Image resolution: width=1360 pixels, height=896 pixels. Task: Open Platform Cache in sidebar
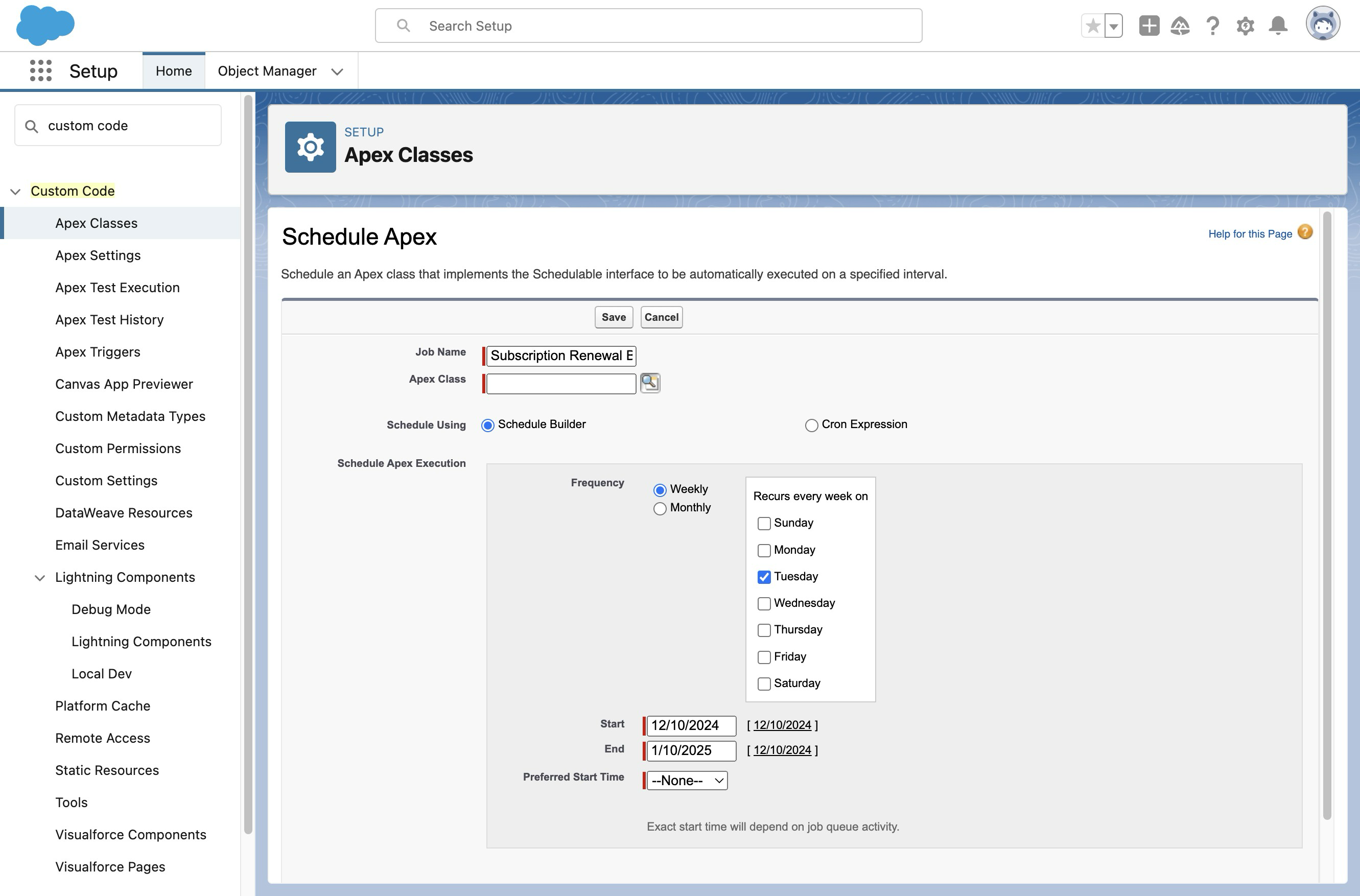pos(103,705)
